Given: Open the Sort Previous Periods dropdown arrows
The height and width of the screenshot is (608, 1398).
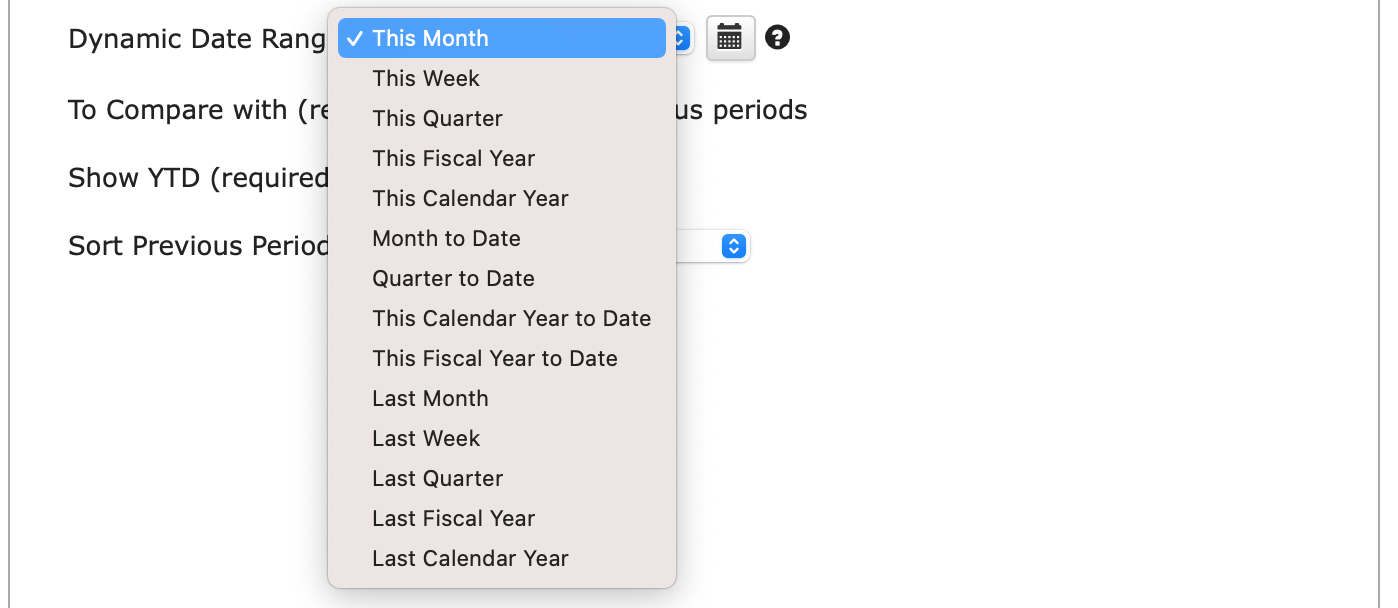Looking at the screenshot, I should (734, 246).
